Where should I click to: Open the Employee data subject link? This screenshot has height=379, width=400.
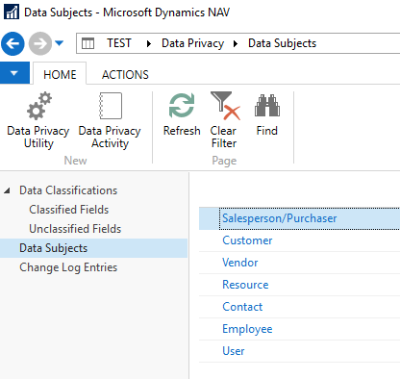click(x=247, y=329)
